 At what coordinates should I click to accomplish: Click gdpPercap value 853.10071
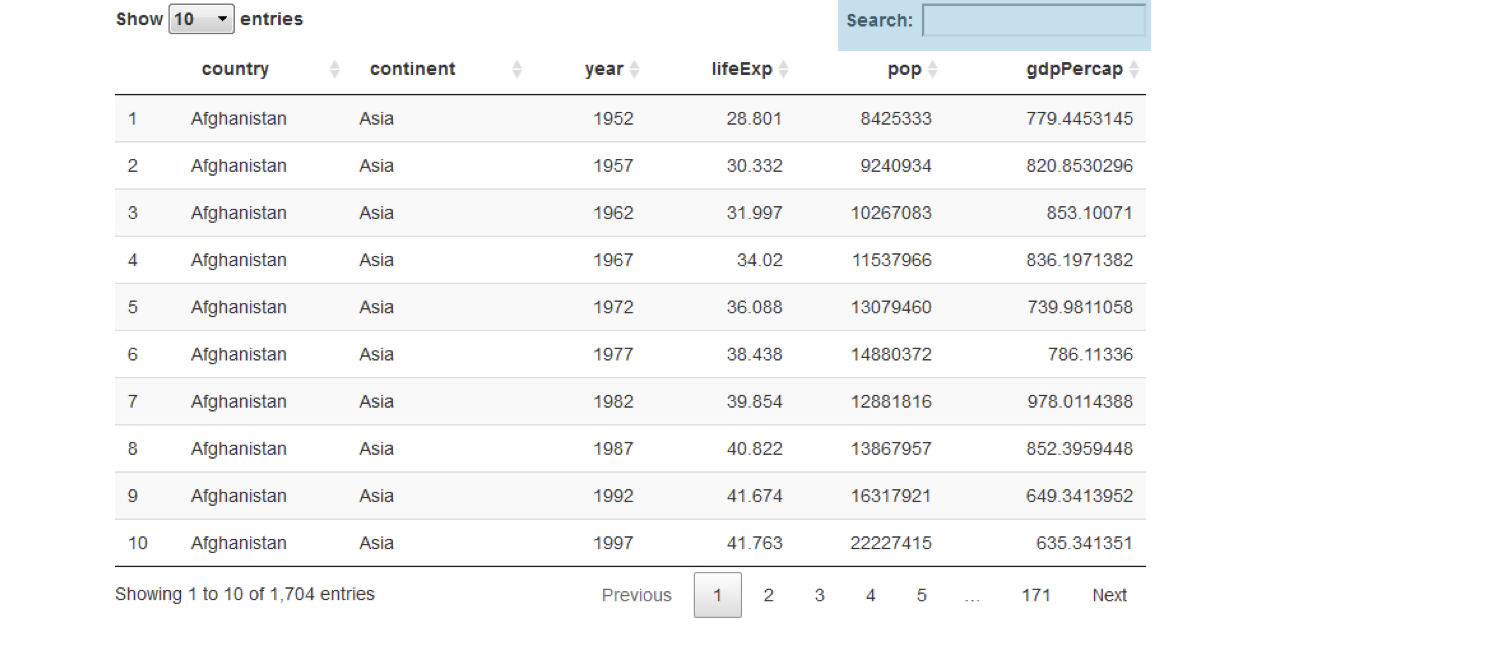coord(1090,212)
